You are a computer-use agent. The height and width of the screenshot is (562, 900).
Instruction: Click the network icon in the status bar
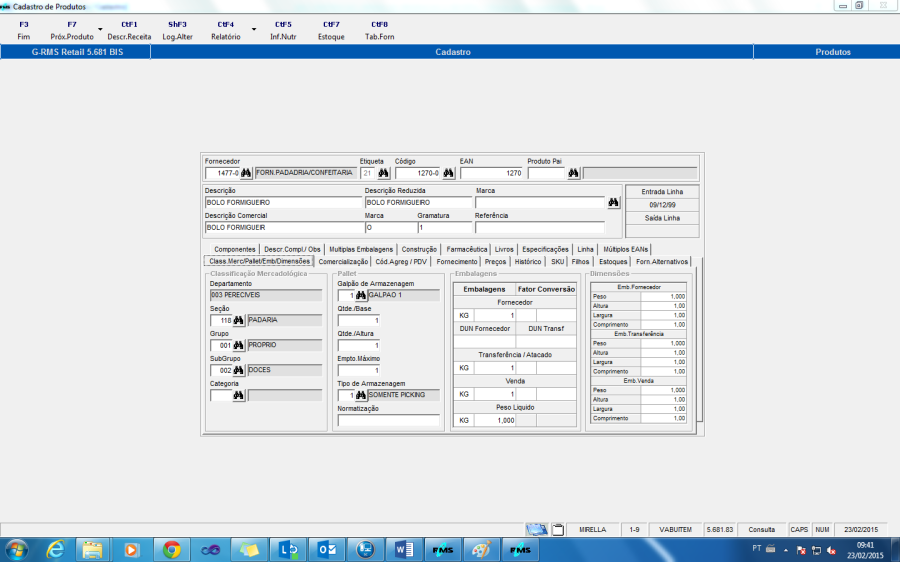[537, 529]
